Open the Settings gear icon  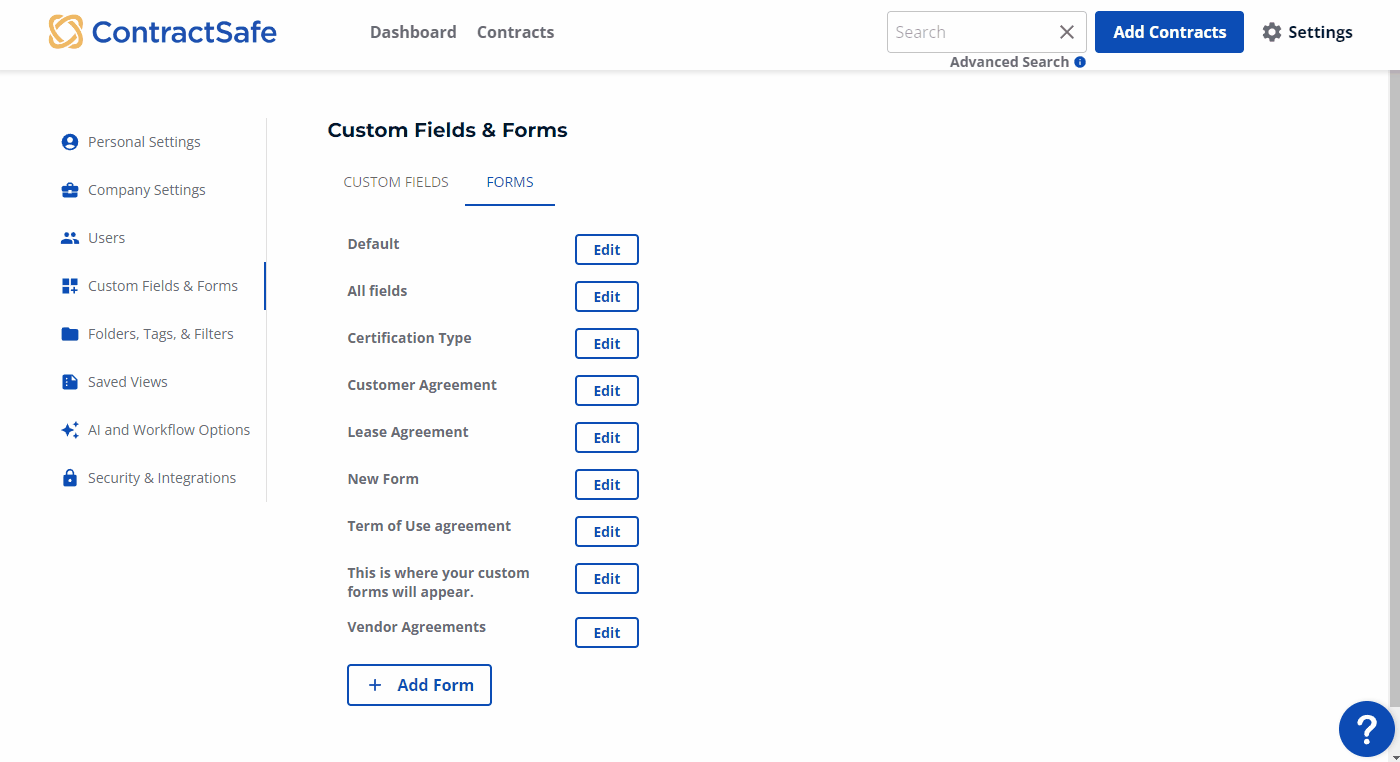(x=1271, y=31)
